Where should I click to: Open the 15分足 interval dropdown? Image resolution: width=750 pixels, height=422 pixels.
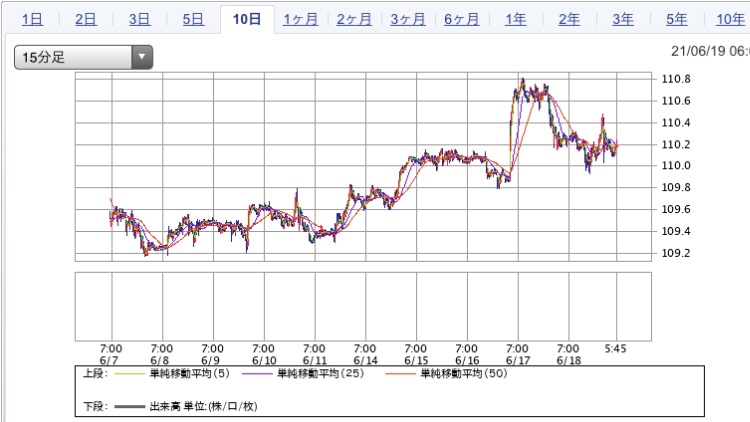[83, 57]
